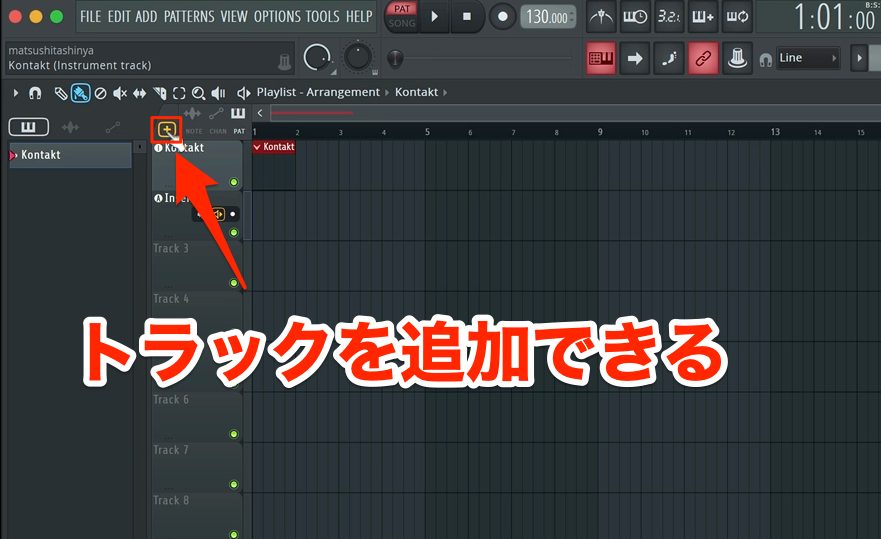The width and height of the screenshot is (881, 539).
Task: Toggle the magnet snap icon
Action: pos(35,93)
